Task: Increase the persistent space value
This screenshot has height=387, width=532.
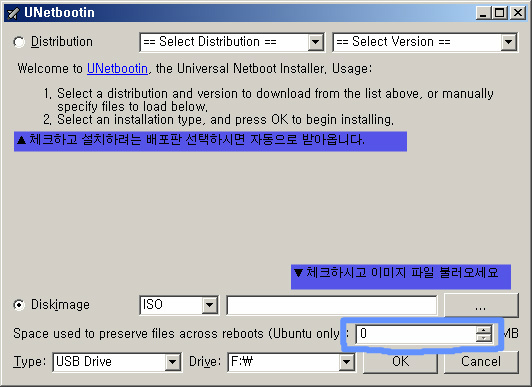Action: (483, 329)
